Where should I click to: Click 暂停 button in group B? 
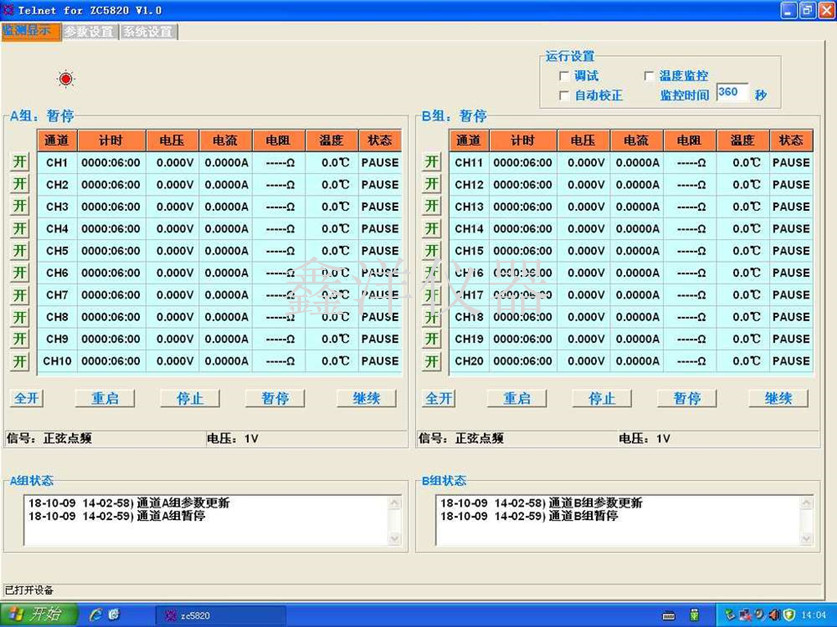pos(687,398)
